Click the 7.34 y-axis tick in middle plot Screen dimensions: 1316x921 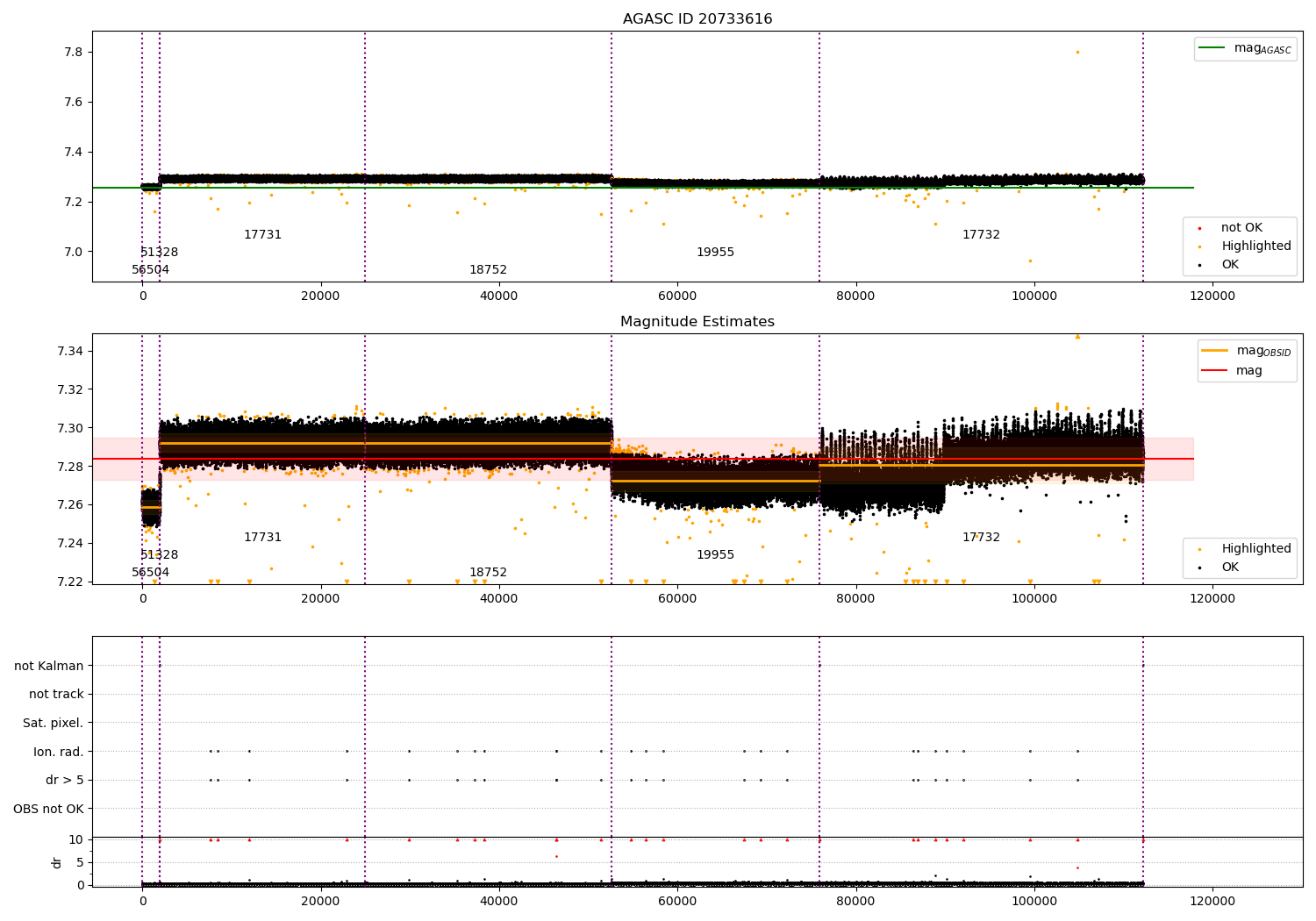click(x=70, y=352)
